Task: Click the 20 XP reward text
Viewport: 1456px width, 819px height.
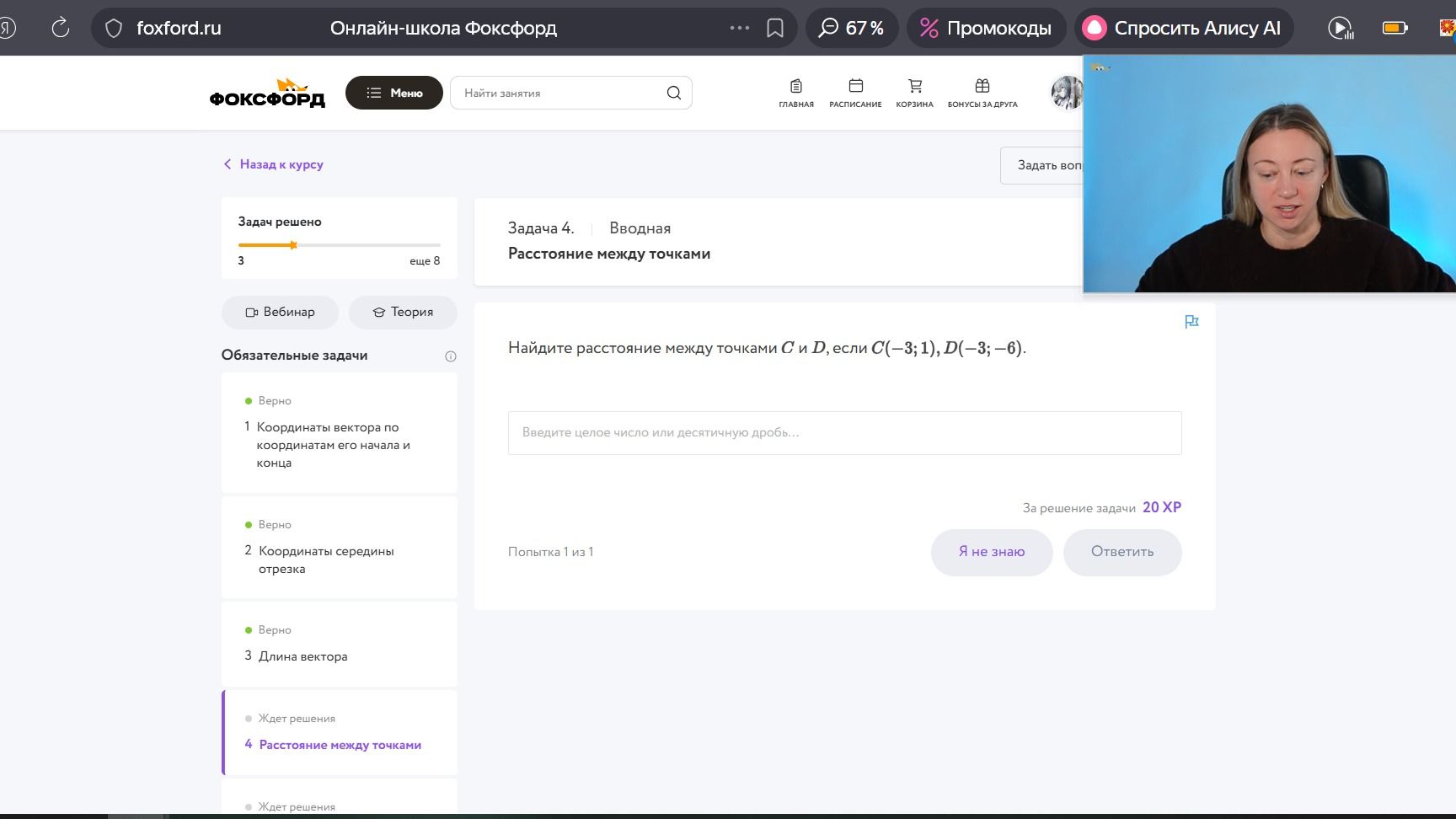Action: [1162, 507]
